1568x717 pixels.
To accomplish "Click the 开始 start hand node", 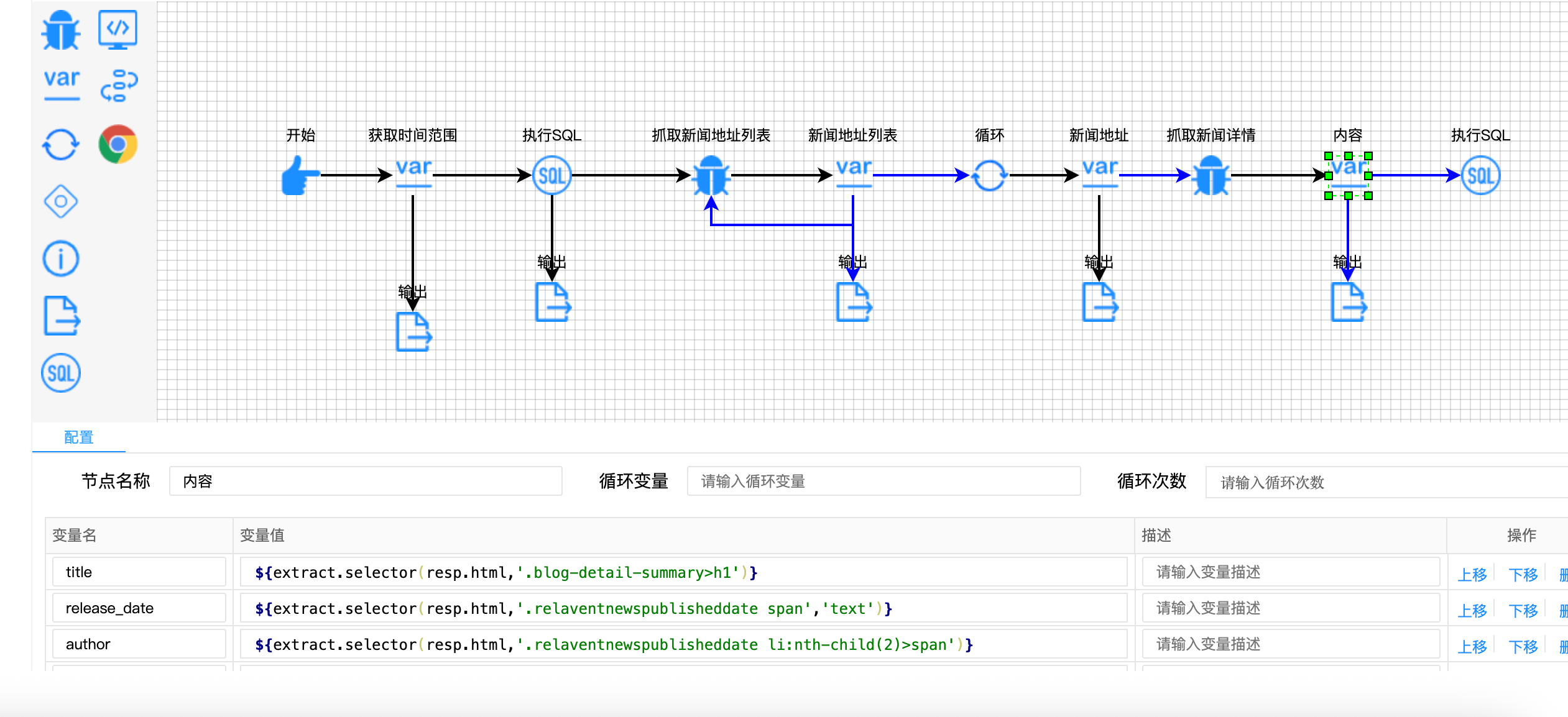I will point(300,176).
